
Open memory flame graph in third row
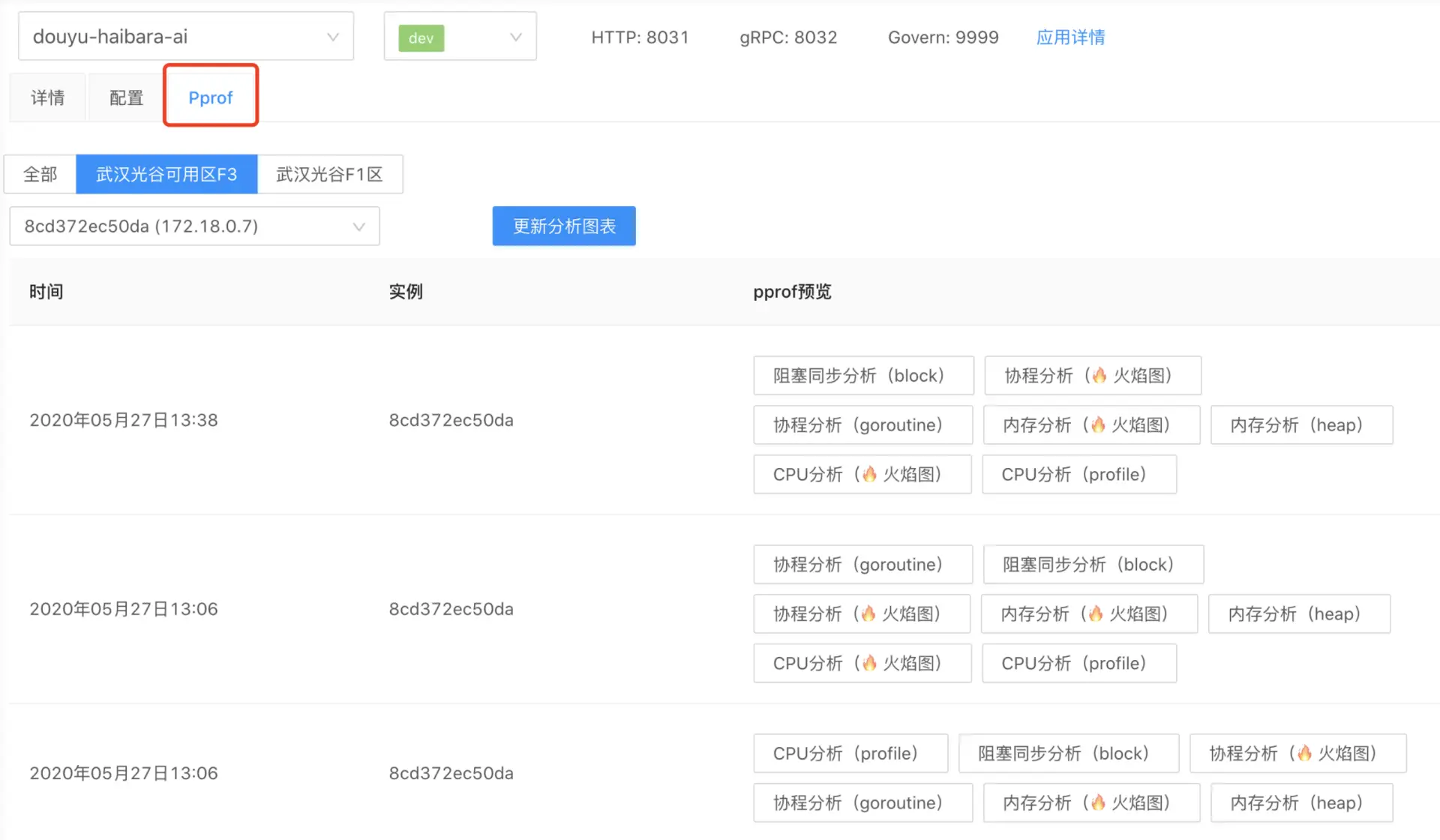1091,802
